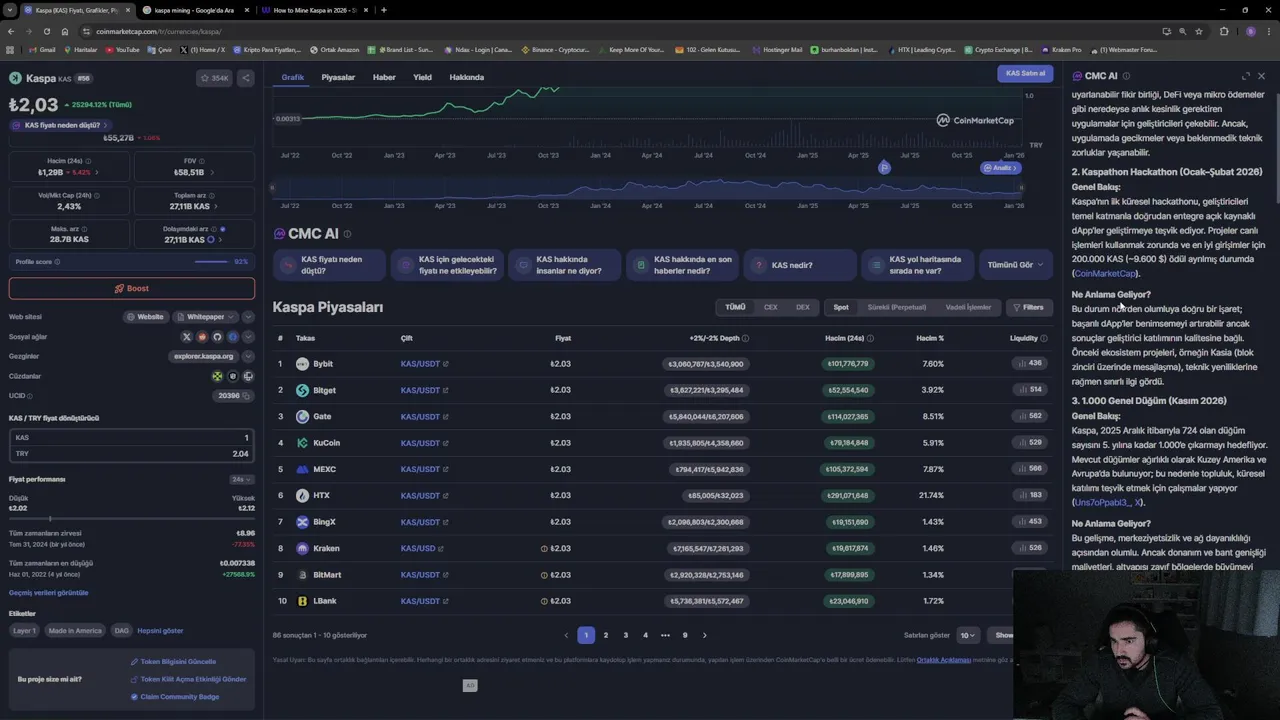Click the P marker on chart timeline
The width and height of the screenshot is (1280, 720).
884,168
